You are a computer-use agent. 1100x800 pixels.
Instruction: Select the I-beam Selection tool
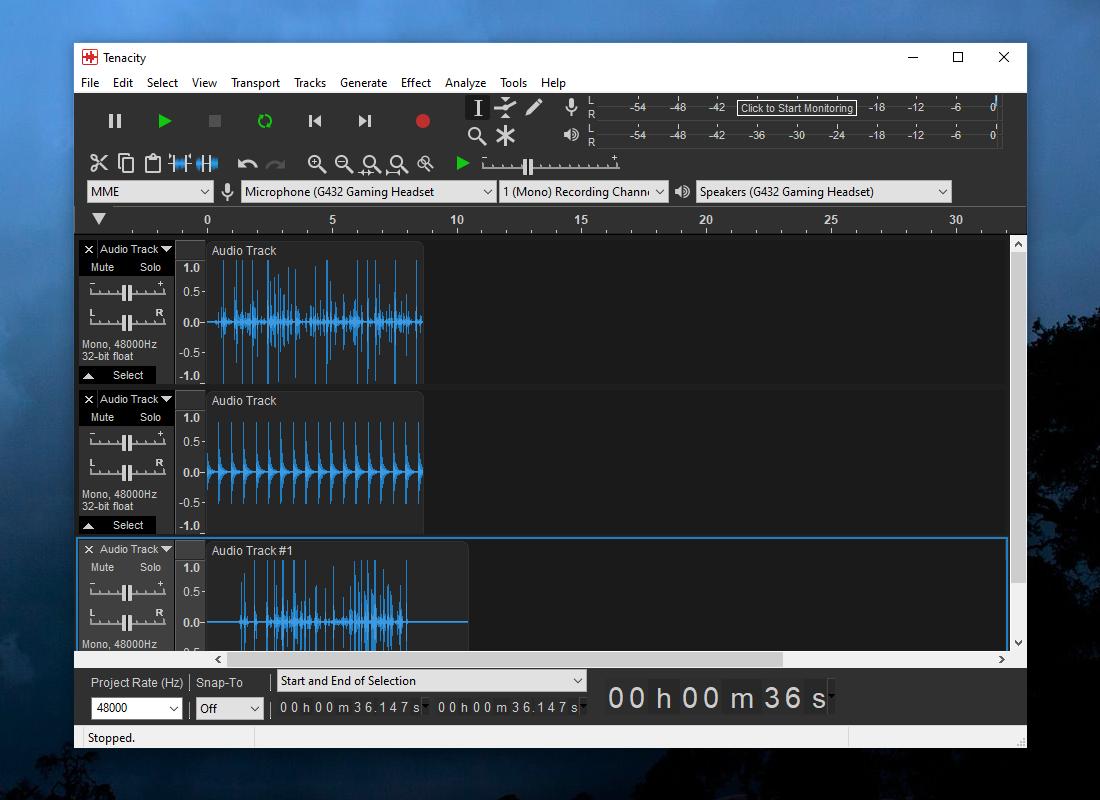point(478,107)
